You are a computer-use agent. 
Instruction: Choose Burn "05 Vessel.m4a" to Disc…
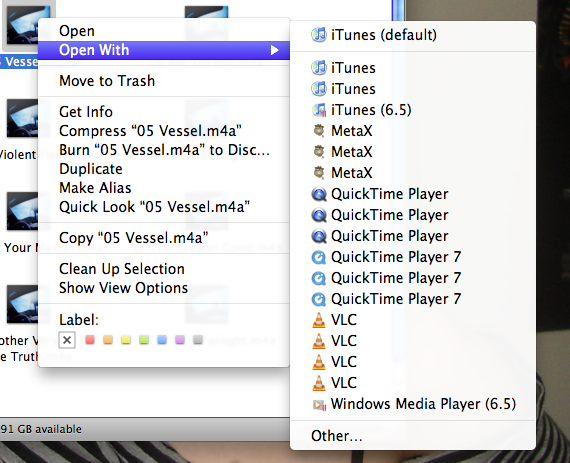point(164,150)
